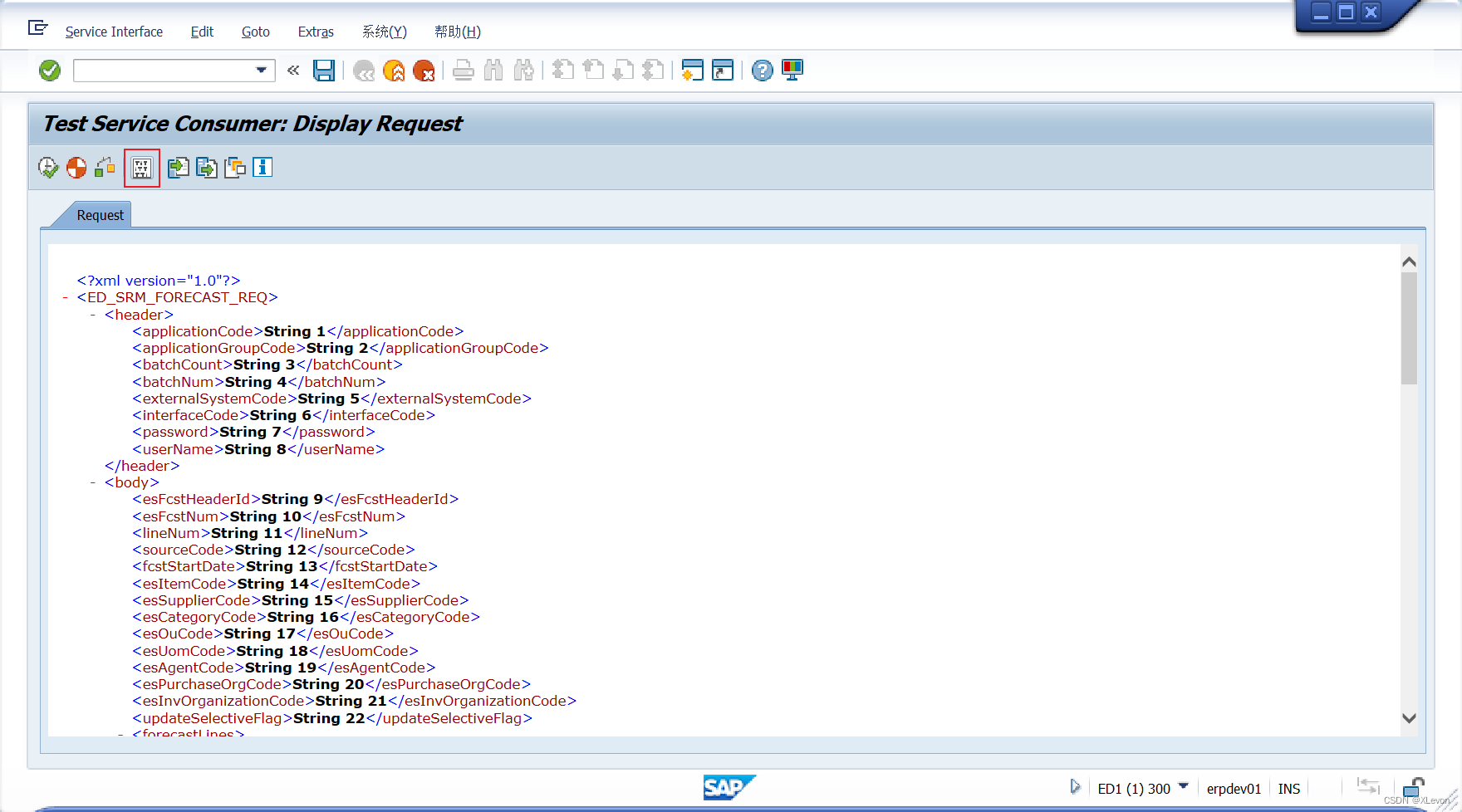Click the XML Editor icon in red box
This screenshot has width=1462, height=812.
tap(142, 169)
